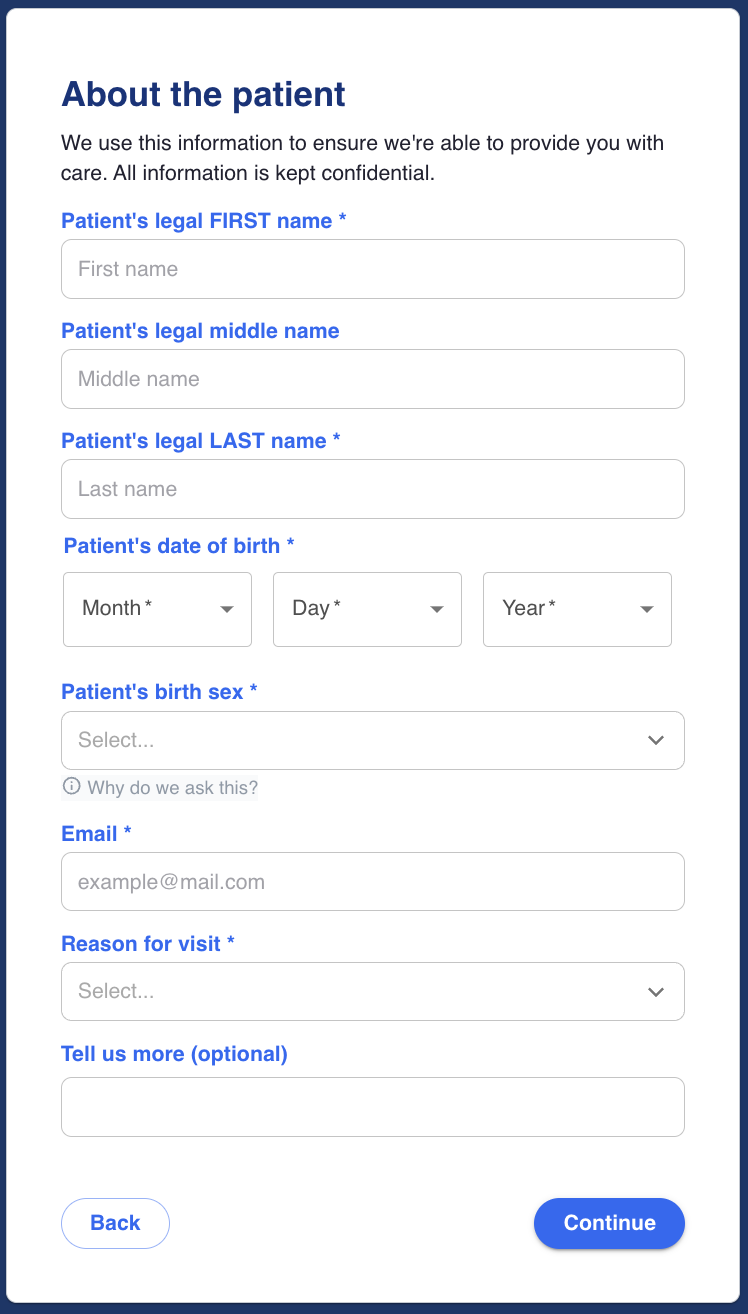Click the info icon beside 'Why do we ask this?'

pos(71,787)
